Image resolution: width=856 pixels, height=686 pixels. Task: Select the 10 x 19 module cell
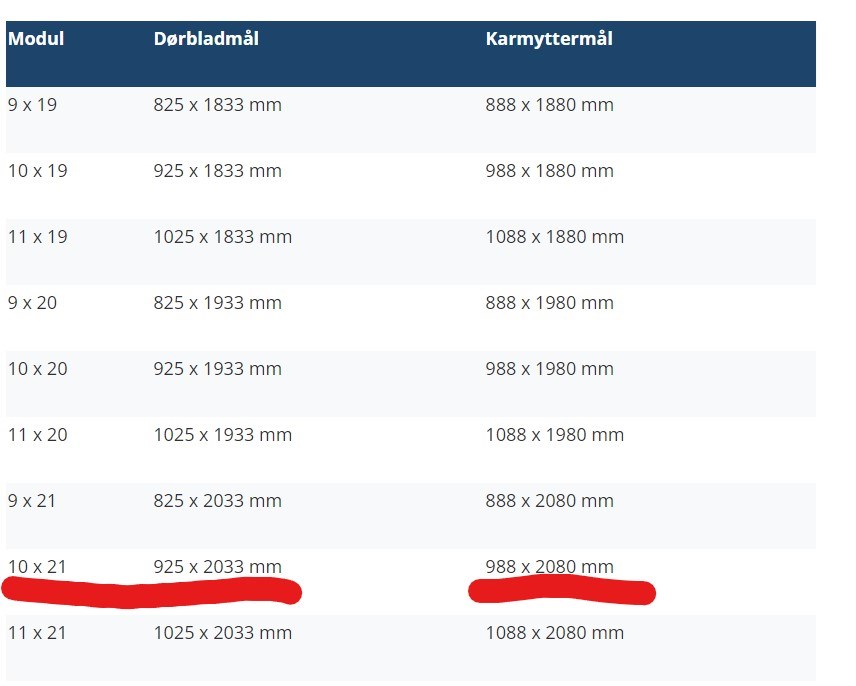pos(38,171)
